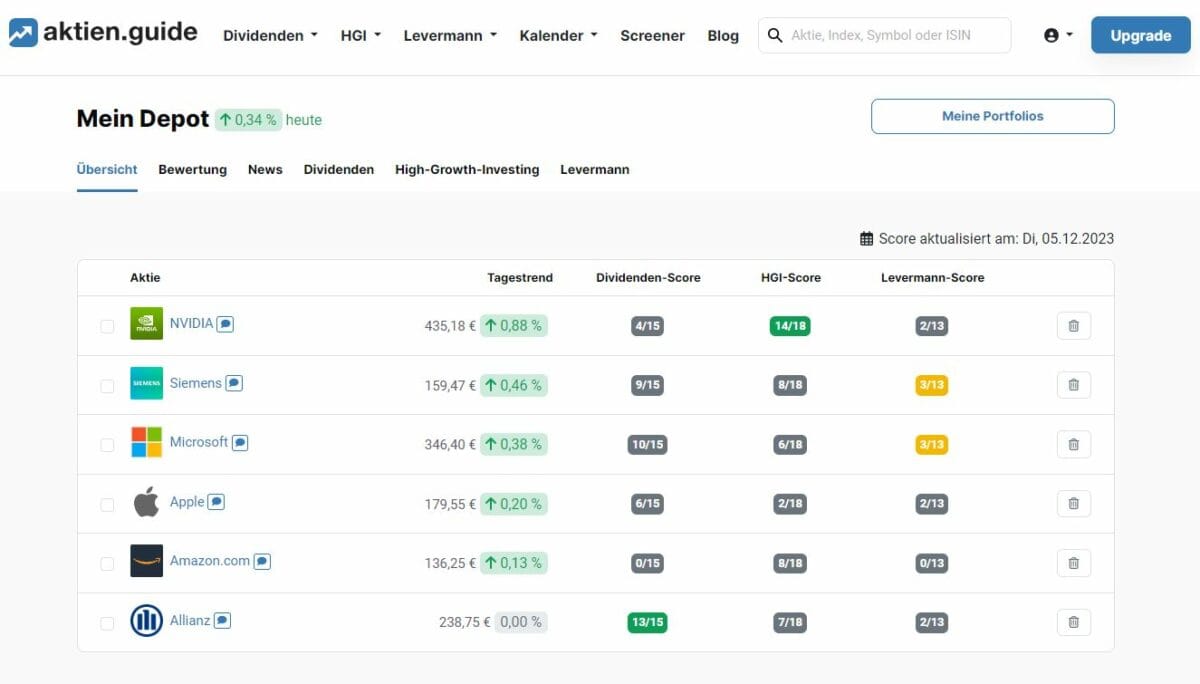Click the Microsoft company logo
This screenshot has height=684, width=1200.
tap(146, 442)
